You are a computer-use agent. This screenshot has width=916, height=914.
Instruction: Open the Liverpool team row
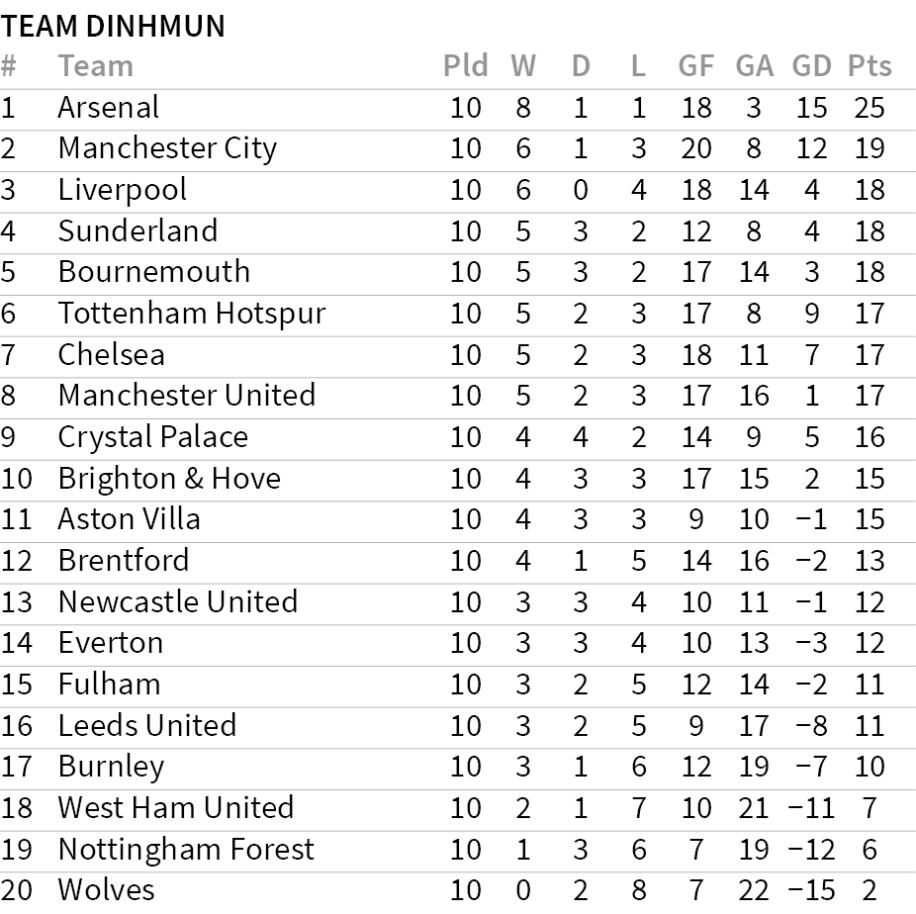[x=122, y=189]
